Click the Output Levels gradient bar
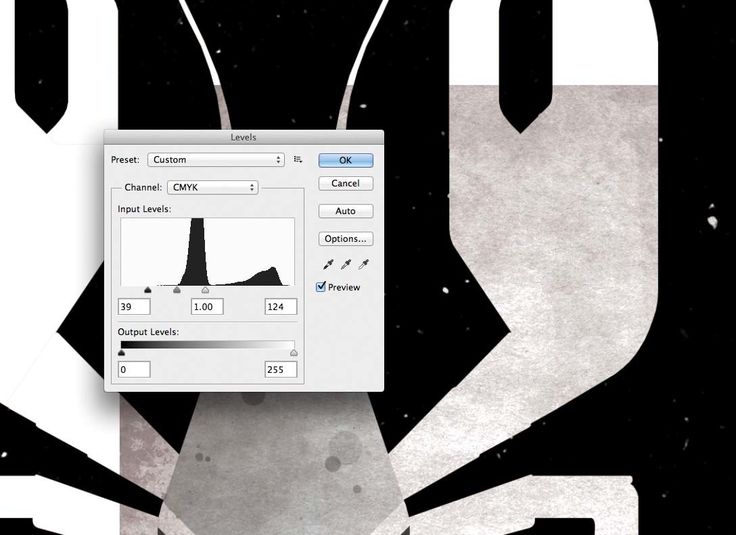This screenshot has width=736, height=535. (207, 344)
